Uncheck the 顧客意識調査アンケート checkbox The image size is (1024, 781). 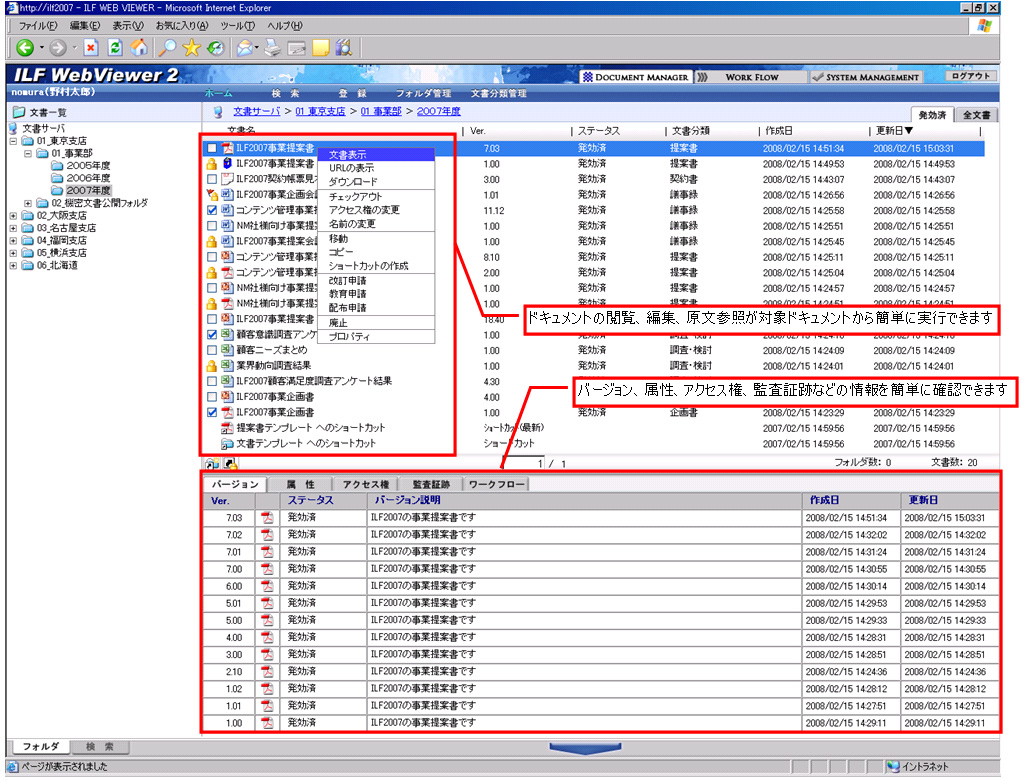211,335
